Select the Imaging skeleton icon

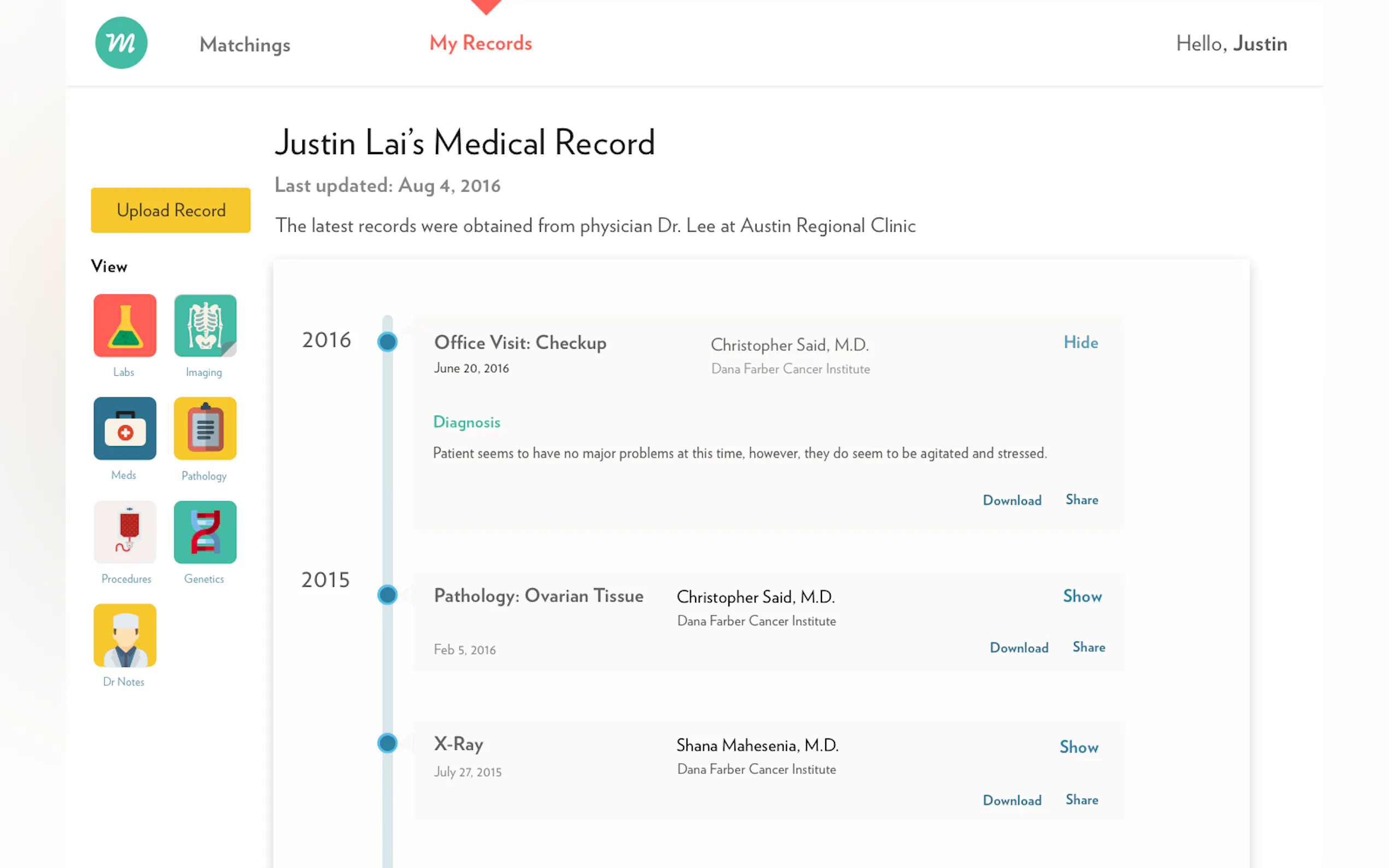click(x=205, y=326)
